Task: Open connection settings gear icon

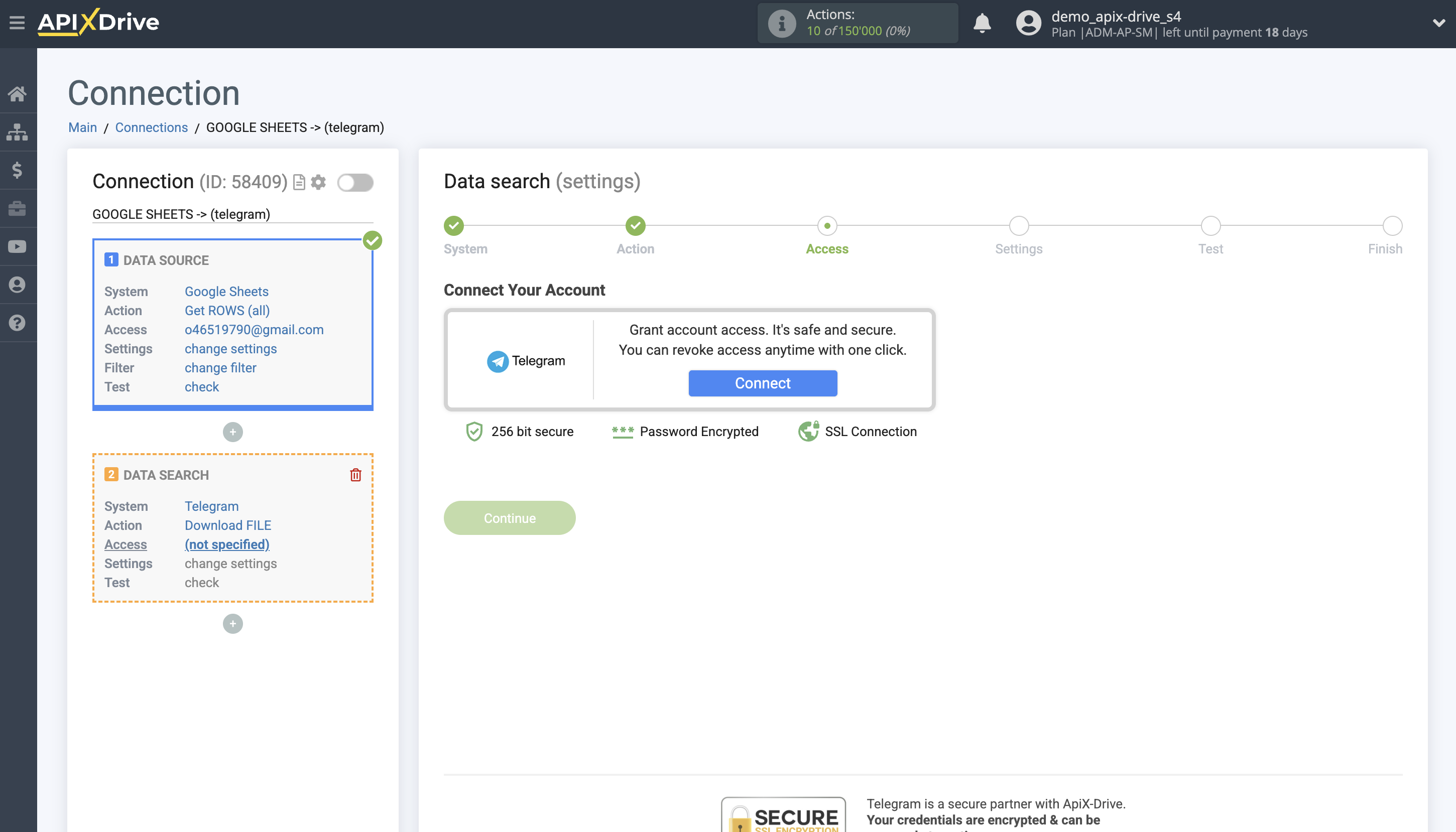Action: [318, 182]
